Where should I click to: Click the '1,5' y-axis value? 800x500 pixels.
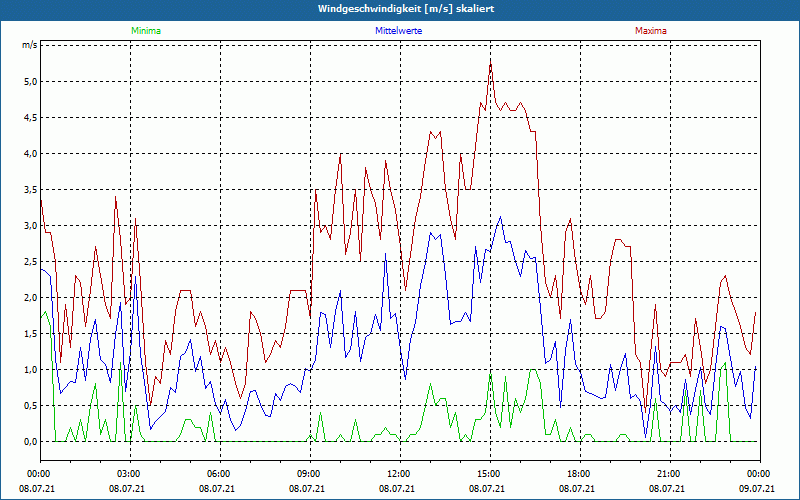pyautogui.click(x=31, y=334)
